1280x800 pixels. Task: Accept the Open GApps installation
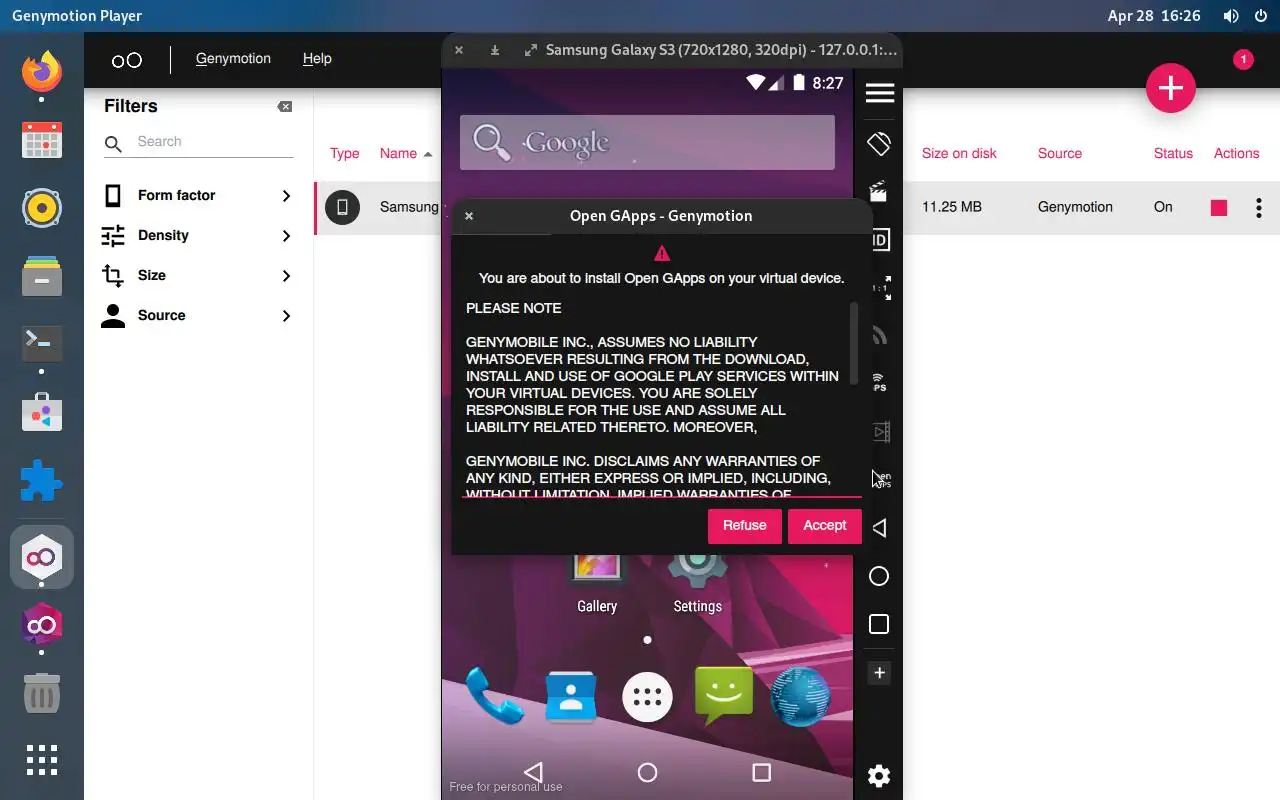coord(825,526)
